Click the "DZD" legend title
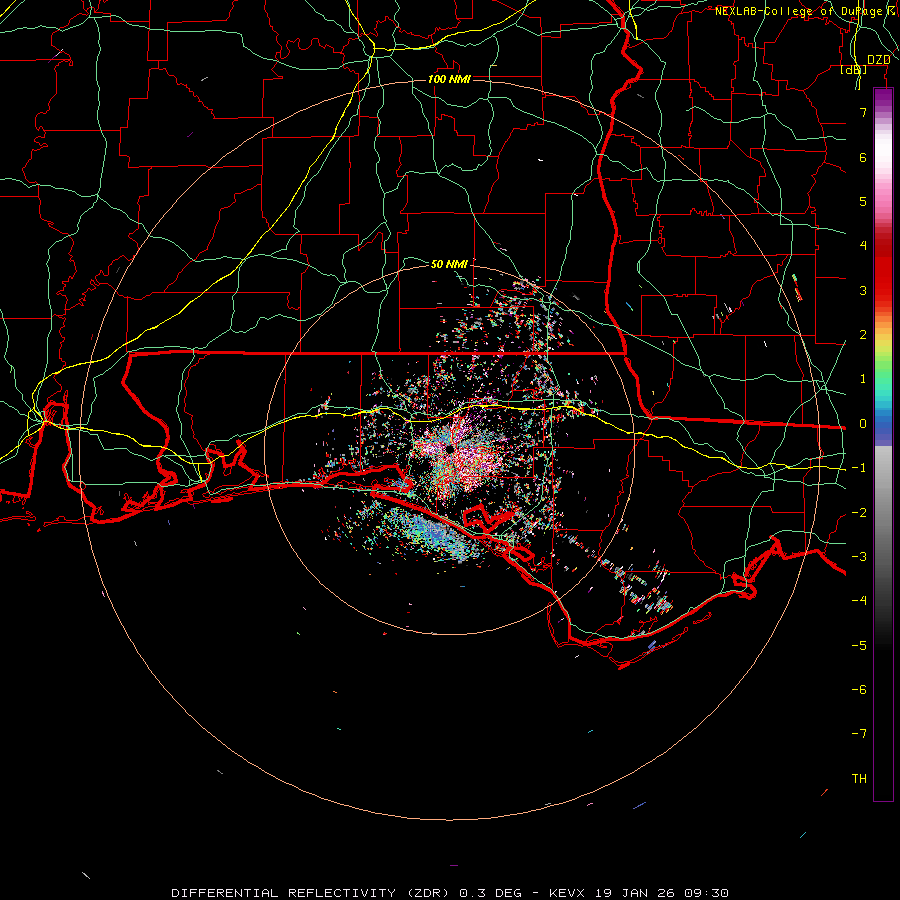Screen dimensions: 900x900 (x=878, y=60)
